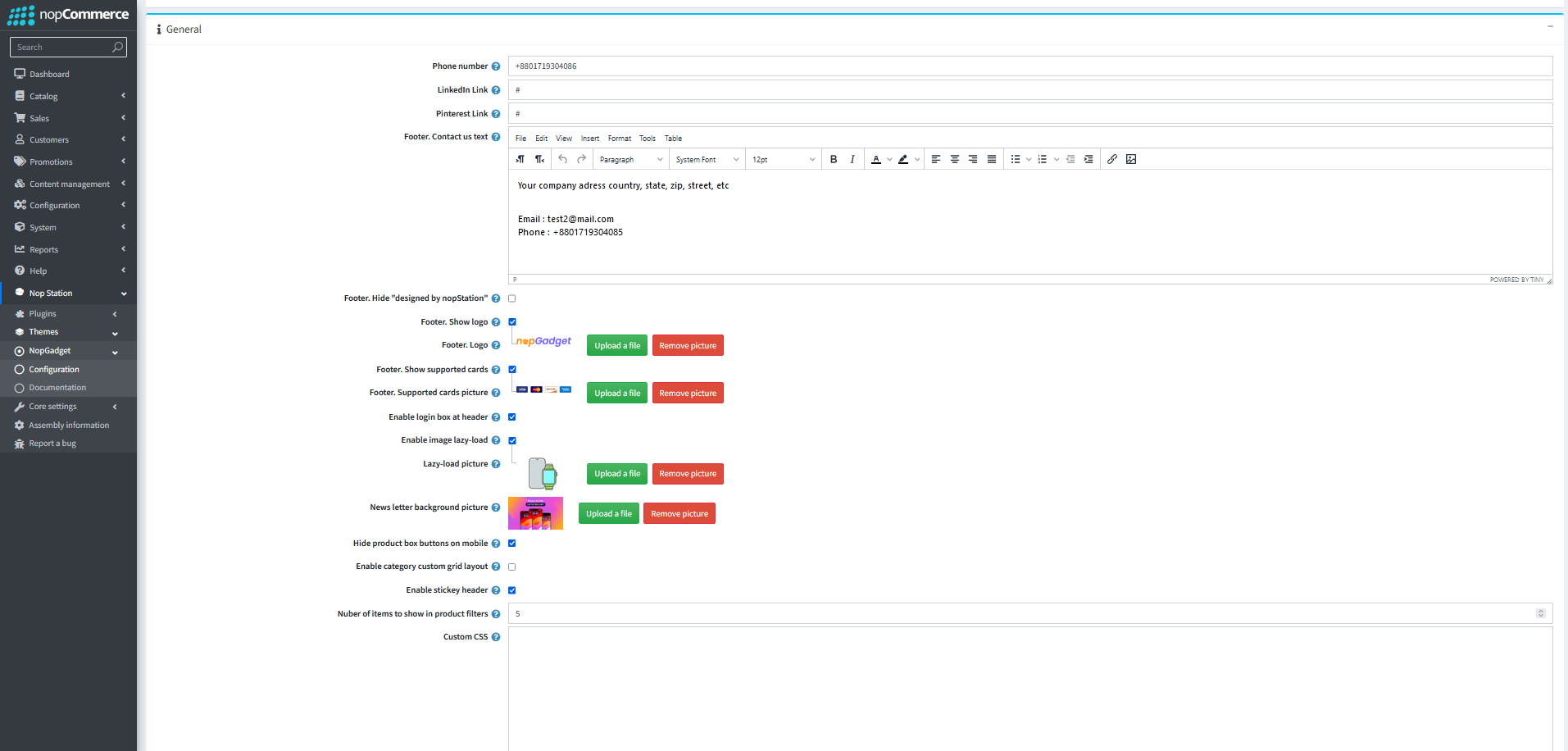Screen dimensions: 1568x751
Task: Align text right in editor
Action: pyautogui.click(x=973, y=159)
